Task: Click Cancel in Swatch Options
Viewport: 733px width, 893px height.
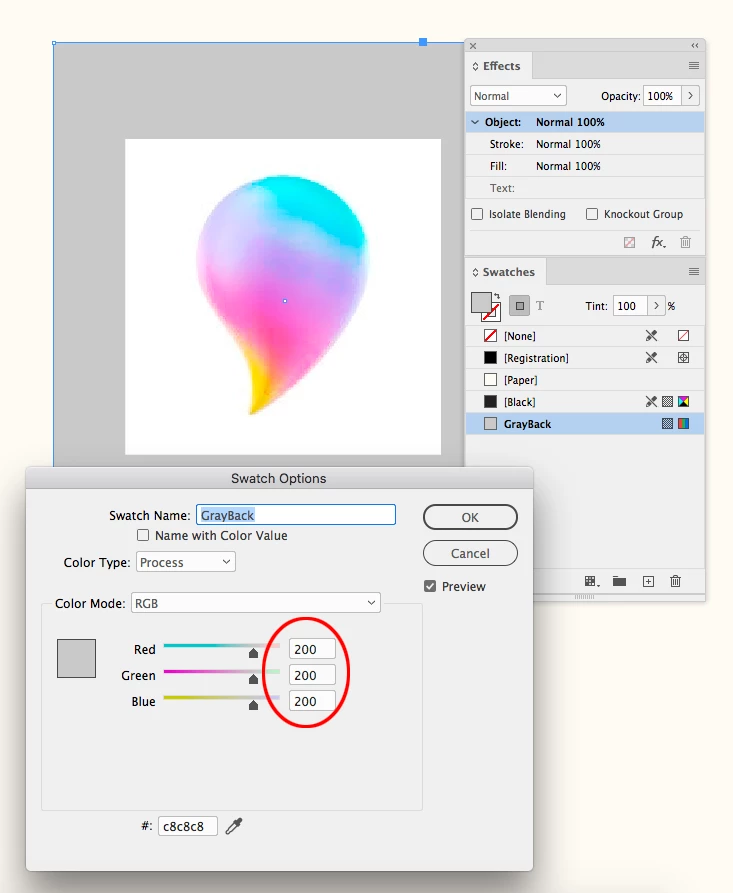Action: pyautogui.click(x=470, y=553)
